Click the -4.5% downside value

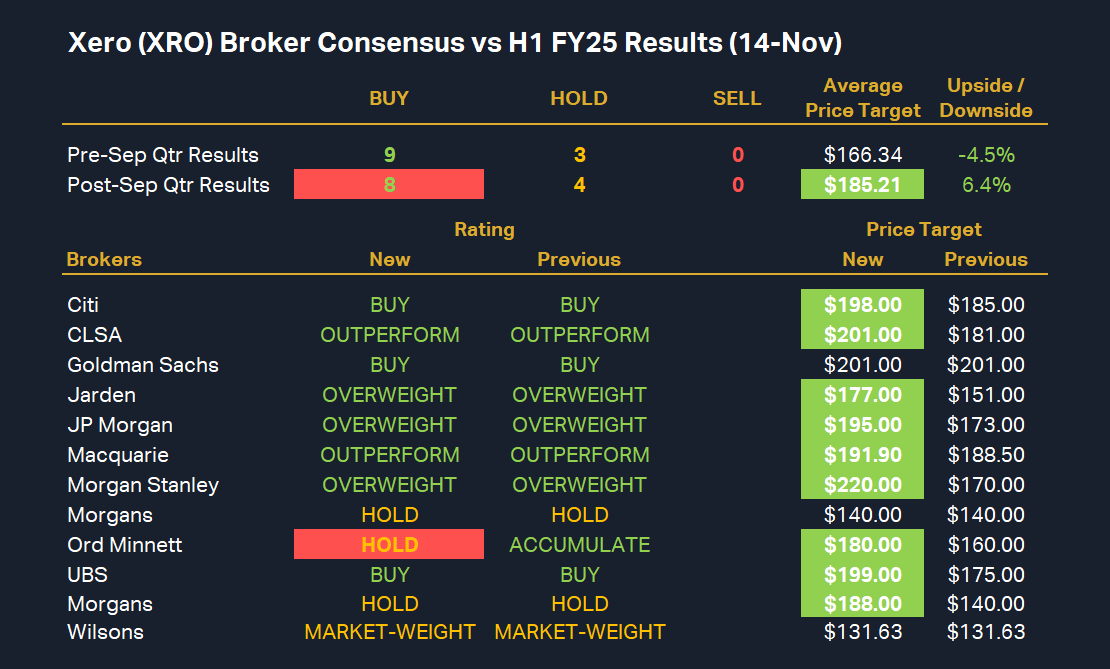986,155
